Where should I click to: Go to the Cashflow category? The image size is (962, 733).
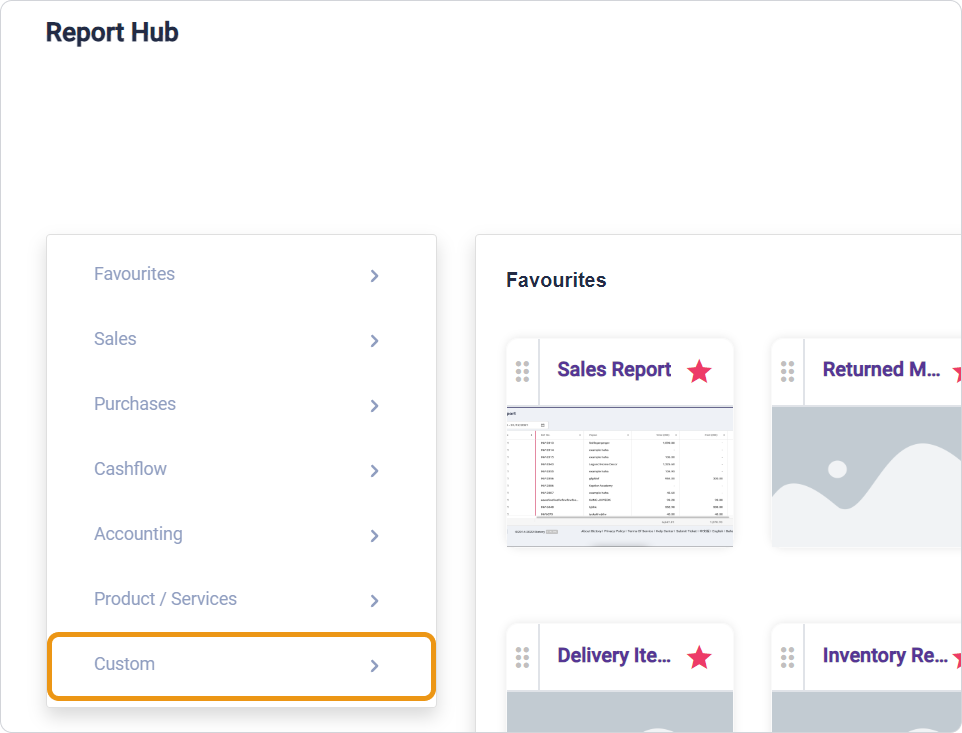pyautogui.click(x=241, y=469)
